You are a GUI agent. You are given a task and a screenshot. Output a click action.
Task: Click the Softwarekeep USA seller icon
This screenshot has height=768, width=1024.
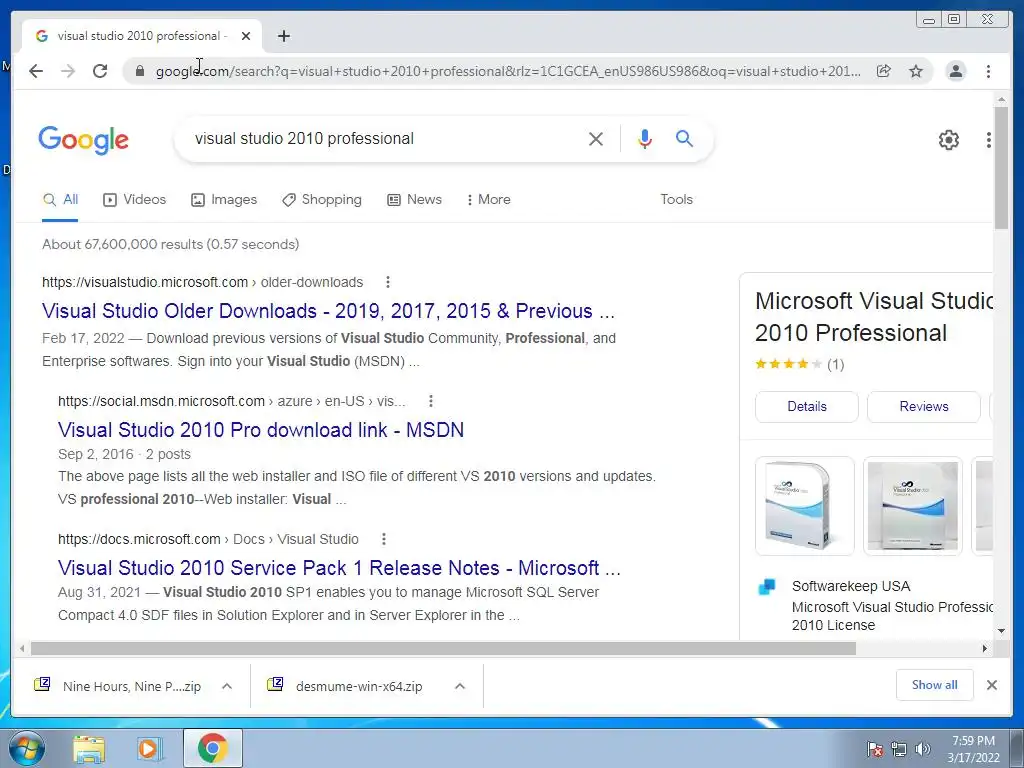tap(767, 587)
